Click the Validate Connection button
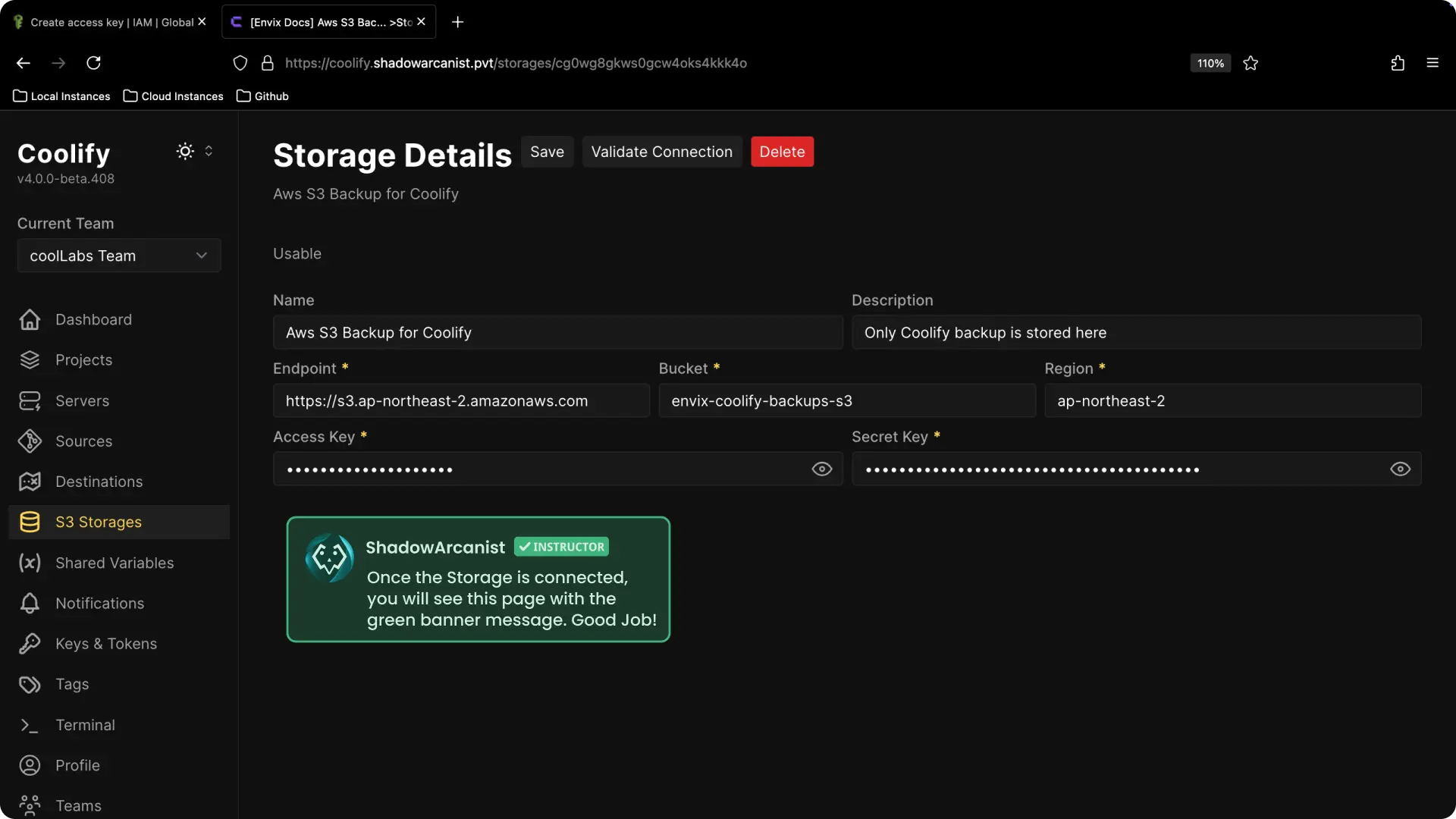Screen dimensions: 1456x819 coord(661,152)
